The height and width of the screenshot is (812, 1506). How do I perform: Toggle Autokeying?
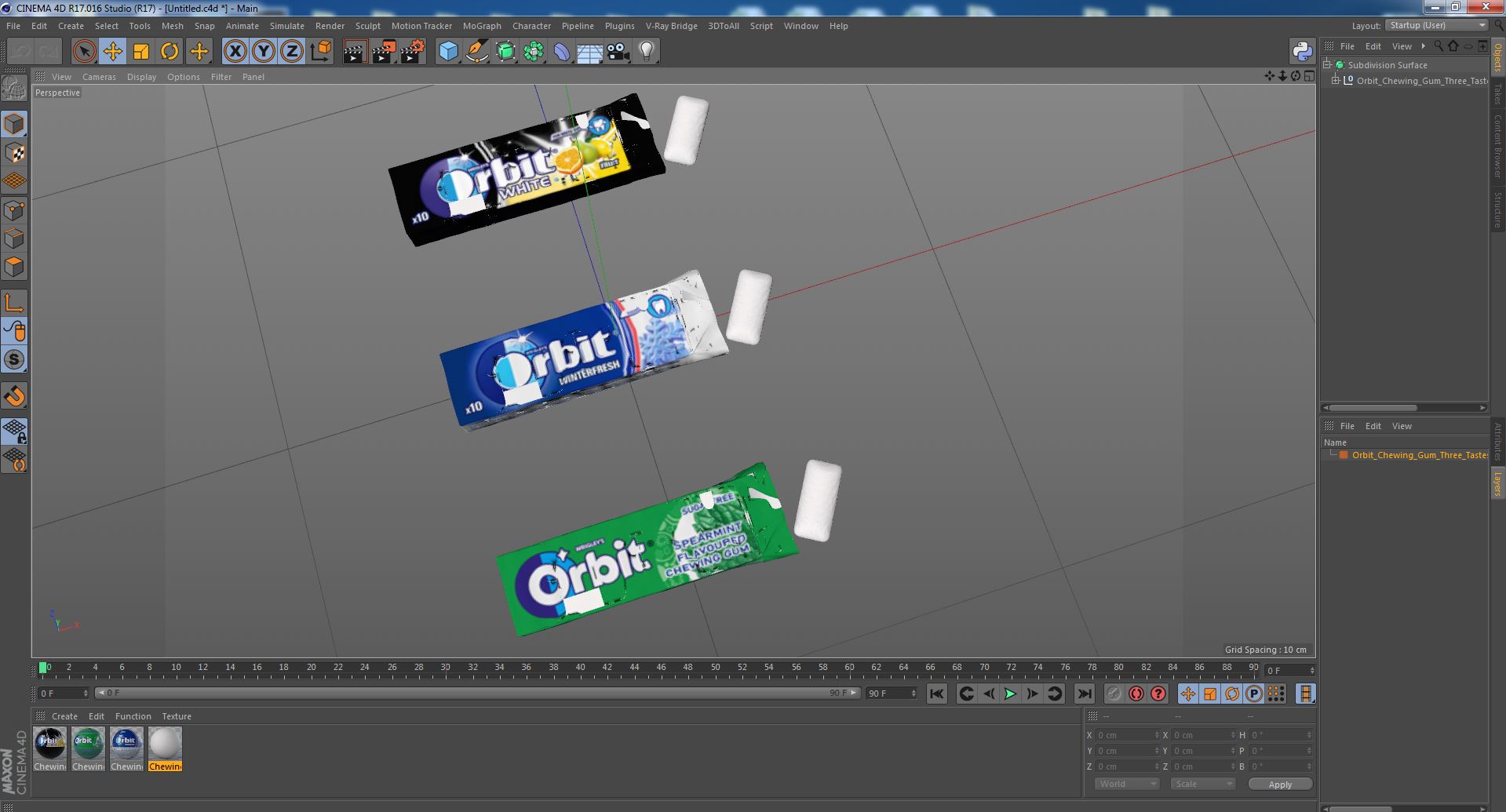point(1136,694)
